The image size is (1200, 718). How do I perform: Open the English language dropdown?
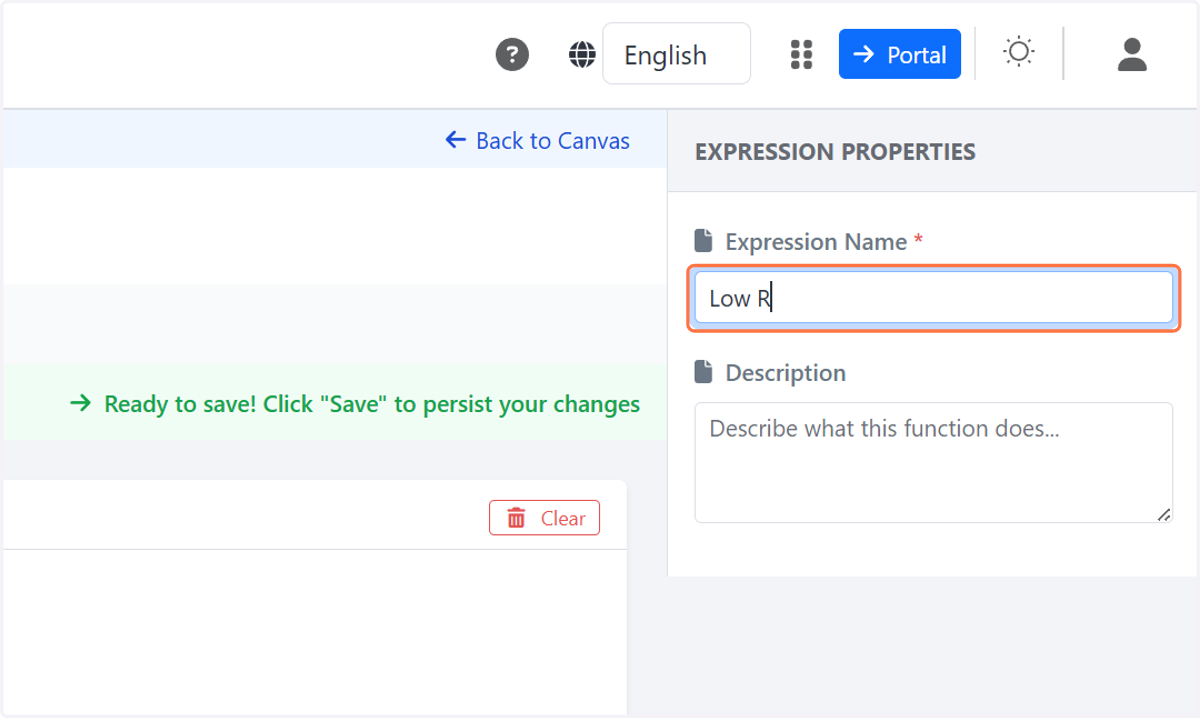tap(676, 54)
